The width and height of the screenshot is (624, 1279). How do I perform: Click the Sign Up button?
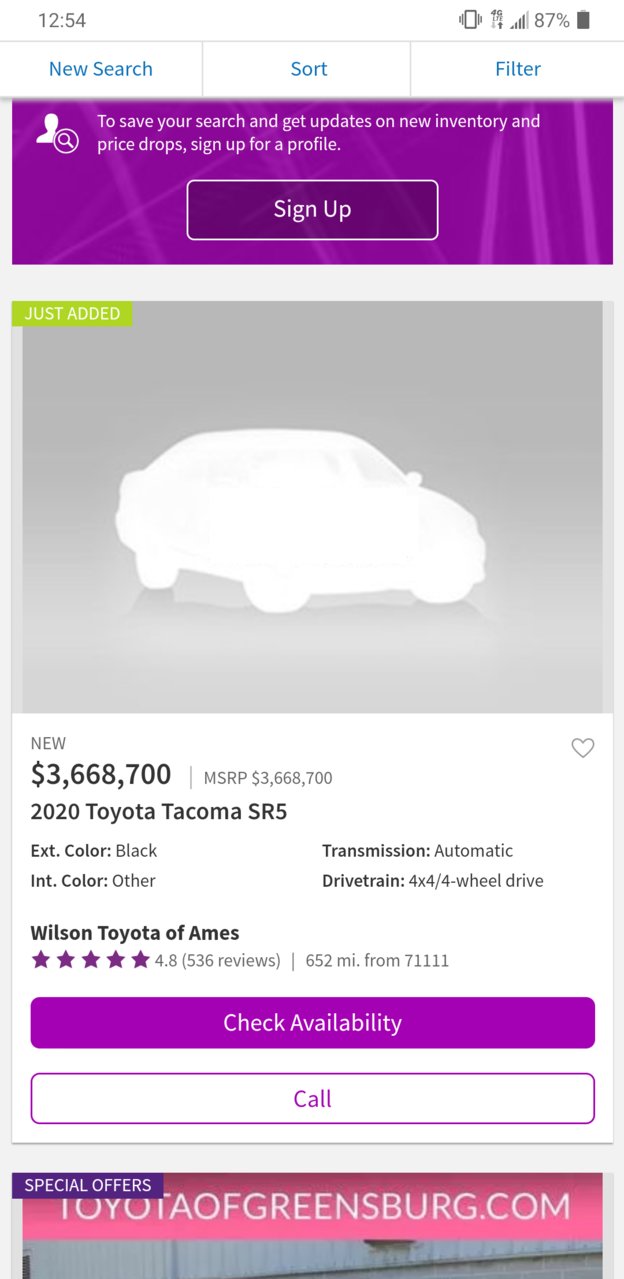click(x=312, y=210)
